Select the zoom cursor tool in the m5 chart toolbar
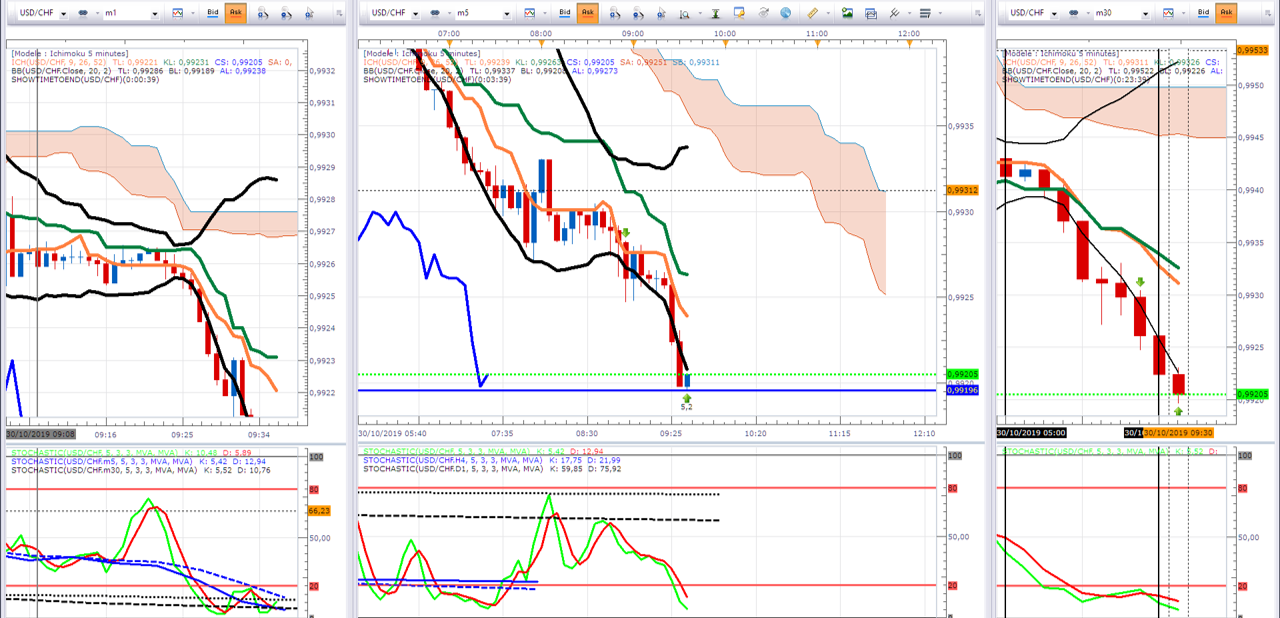The height and width of the screenshot is (618, 1280). [x=661, y=13]
